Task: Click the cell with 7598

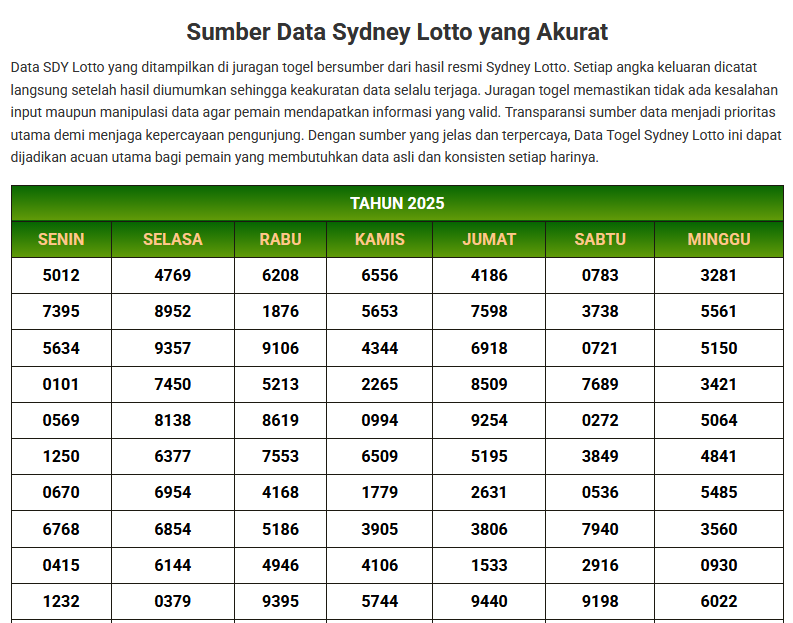Action: click(489, 312)
